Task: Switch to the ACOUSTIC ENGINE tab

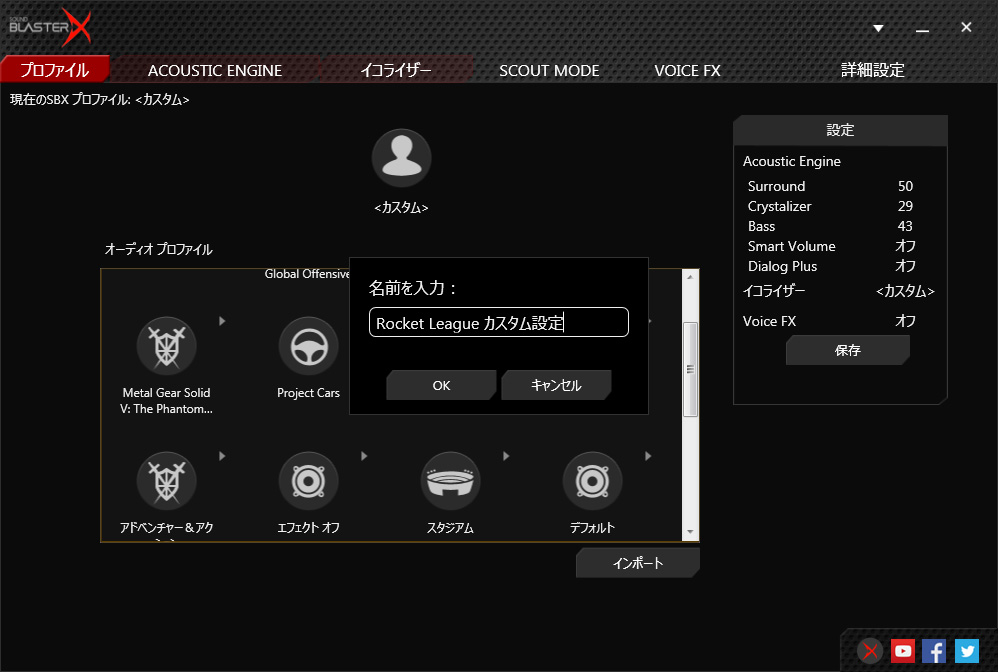Action: (215, 70)
